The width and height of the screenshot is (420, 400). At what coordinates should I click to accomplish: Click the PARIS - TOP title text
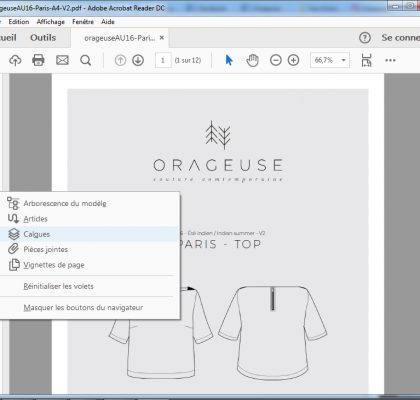click(220, 244)
